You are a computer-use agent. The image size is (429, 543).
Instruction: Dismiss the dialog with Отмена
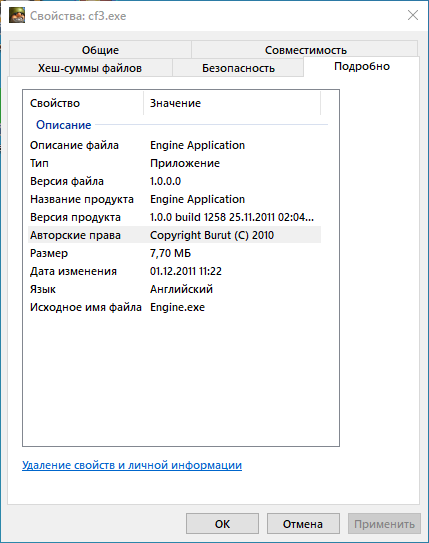(x=303, y=524)
